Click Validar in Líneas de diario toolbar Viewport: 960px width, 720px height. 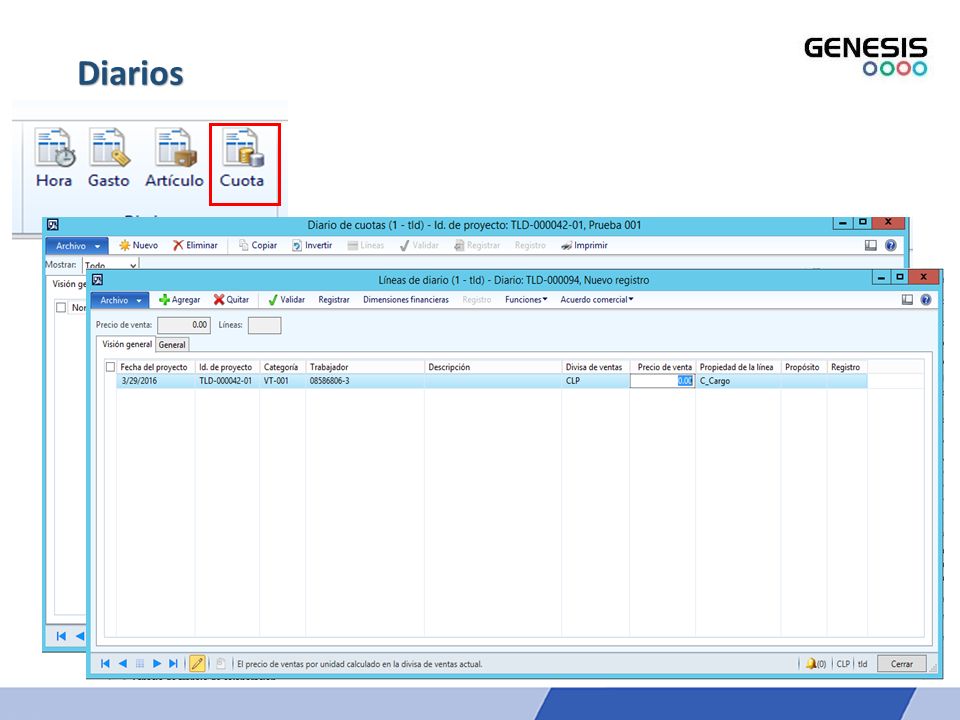(x=287, y=300)
